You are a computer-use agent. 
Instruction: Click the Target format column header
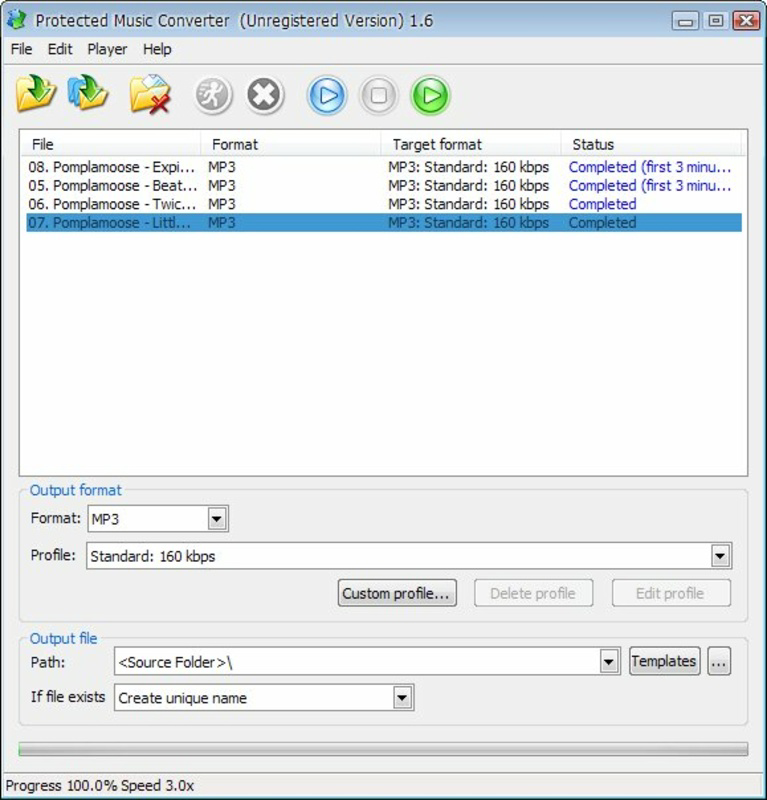(471, 144)
